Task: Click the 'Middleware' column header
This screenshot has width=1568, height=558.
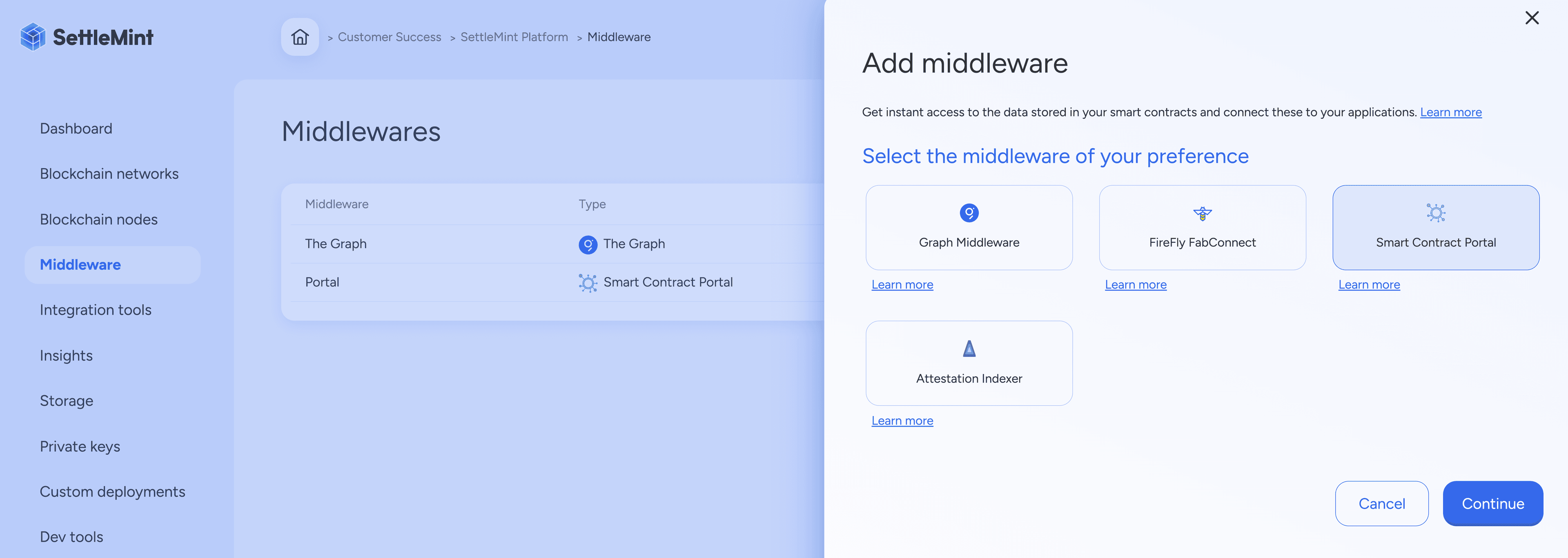Action: click(336, 205)
